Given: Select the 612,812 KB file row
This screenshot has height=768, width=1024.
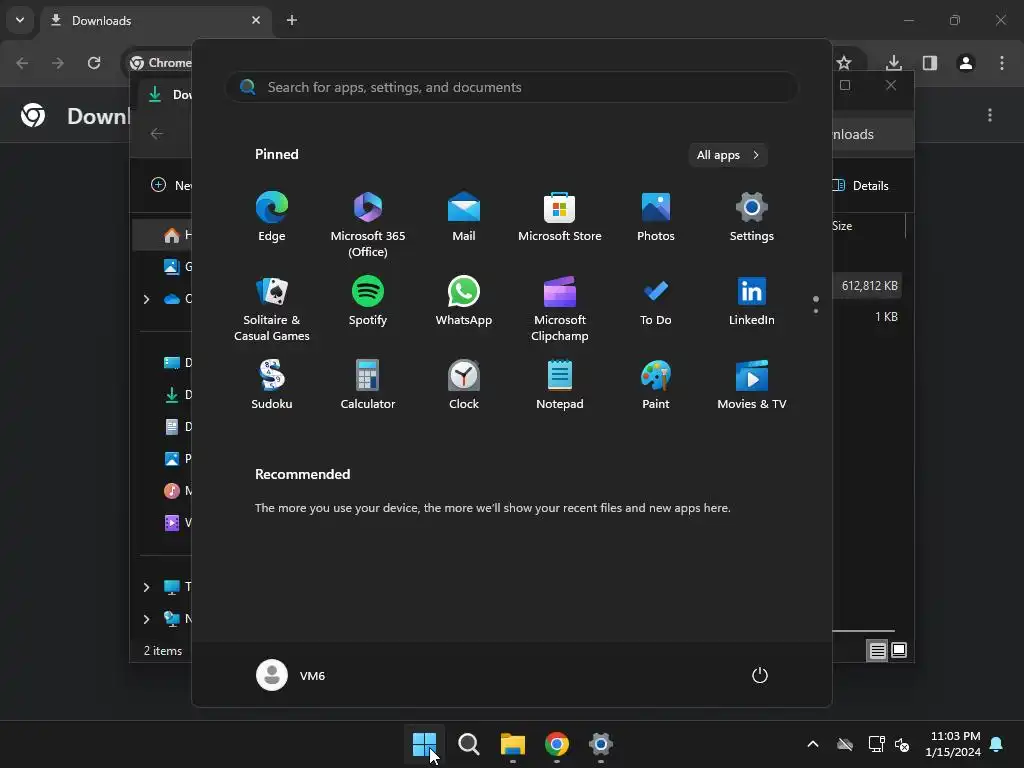Looking at the screenshot, I should (x=868, y=285).
